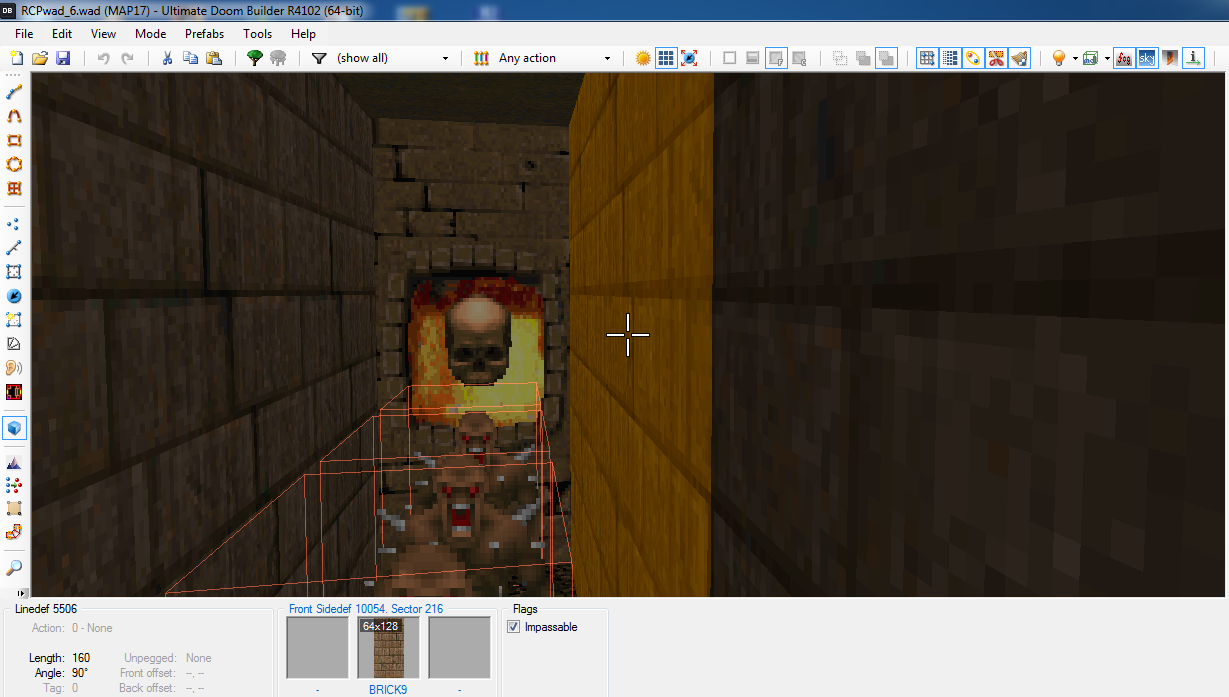Click the Paste clipboard icon

pos(213,58)
